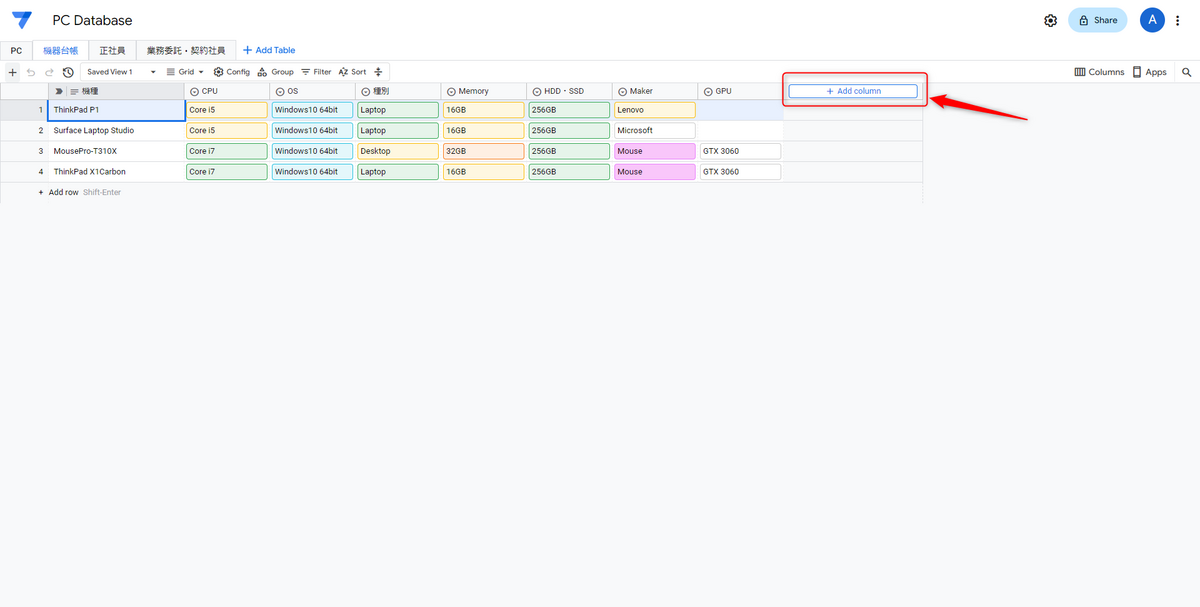The height and width of the screenshot is (607, 1200).
Task: Open HDD・SSD dropdown for ThinkPad X1Carbon
Action: [569, 172]
